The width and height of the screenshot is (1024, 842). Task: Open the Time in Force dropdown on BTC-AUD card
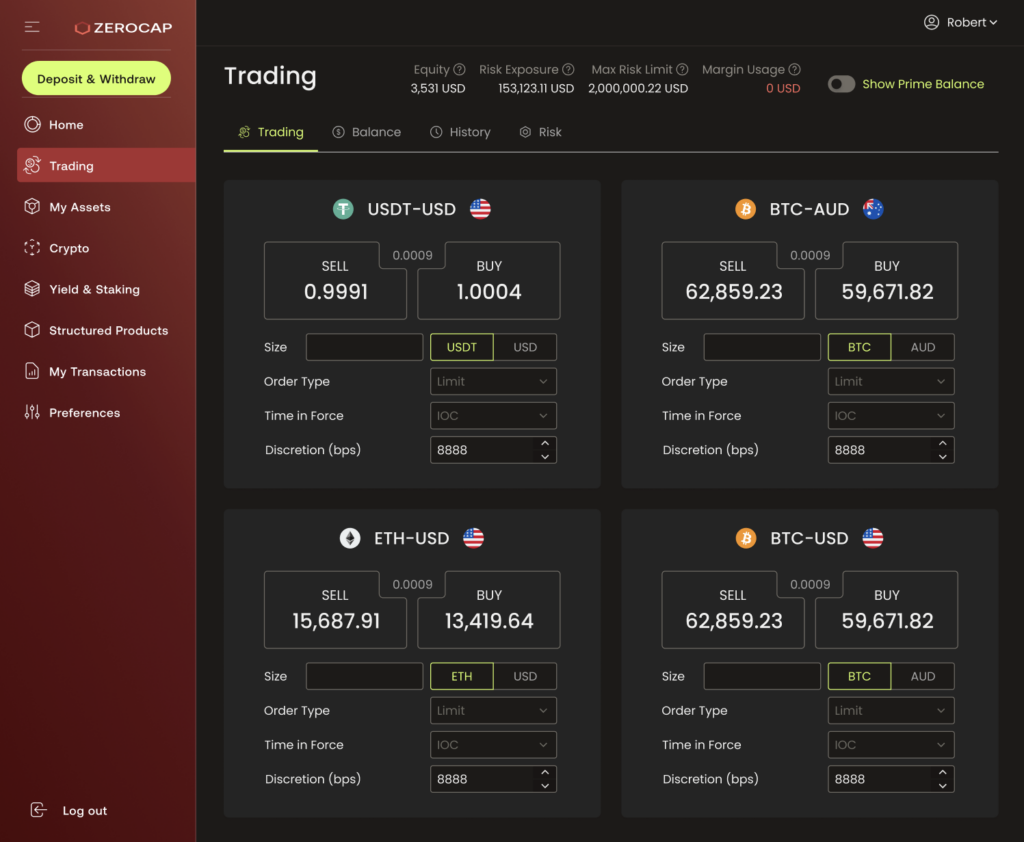[890, 415]
